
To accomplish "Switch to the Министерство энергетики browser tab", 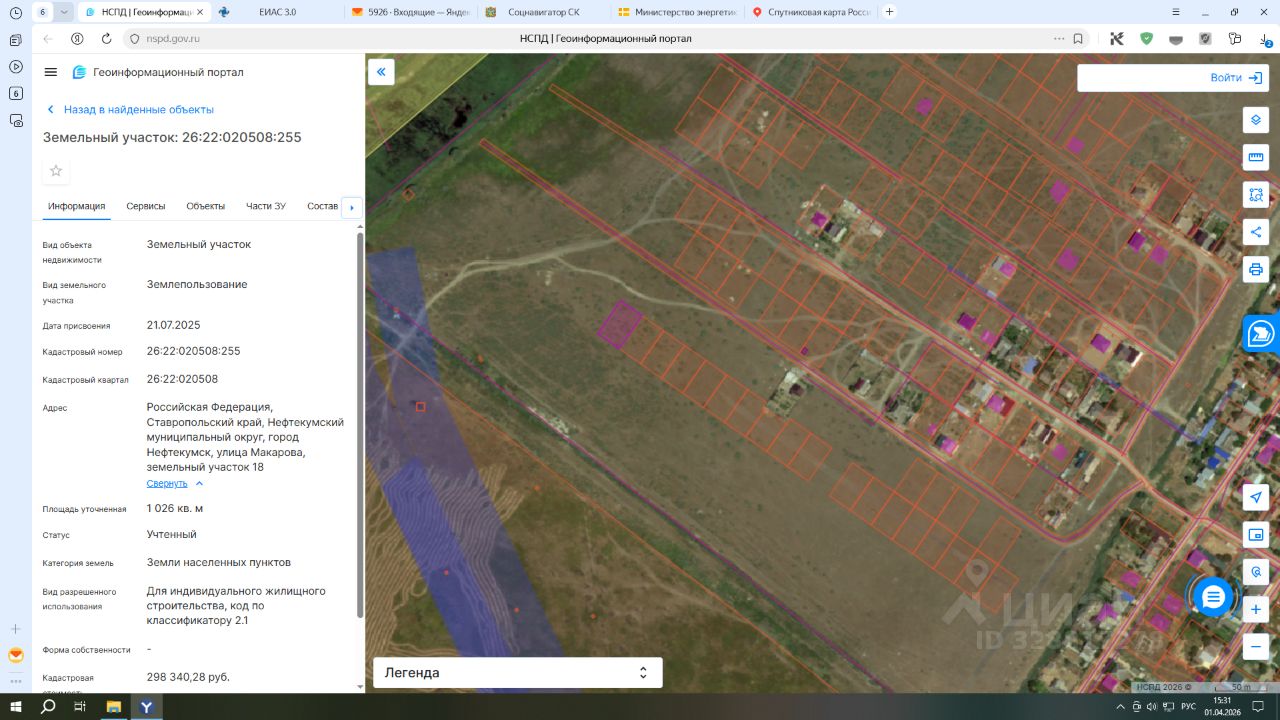I will pos(677,12).
